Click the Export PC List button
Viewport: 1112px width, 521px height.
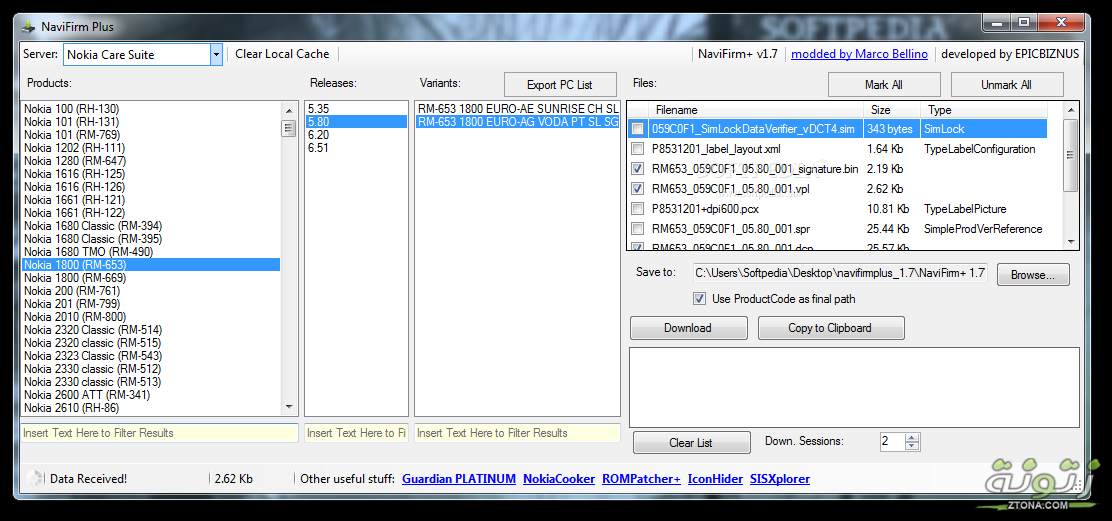(560, 84)
